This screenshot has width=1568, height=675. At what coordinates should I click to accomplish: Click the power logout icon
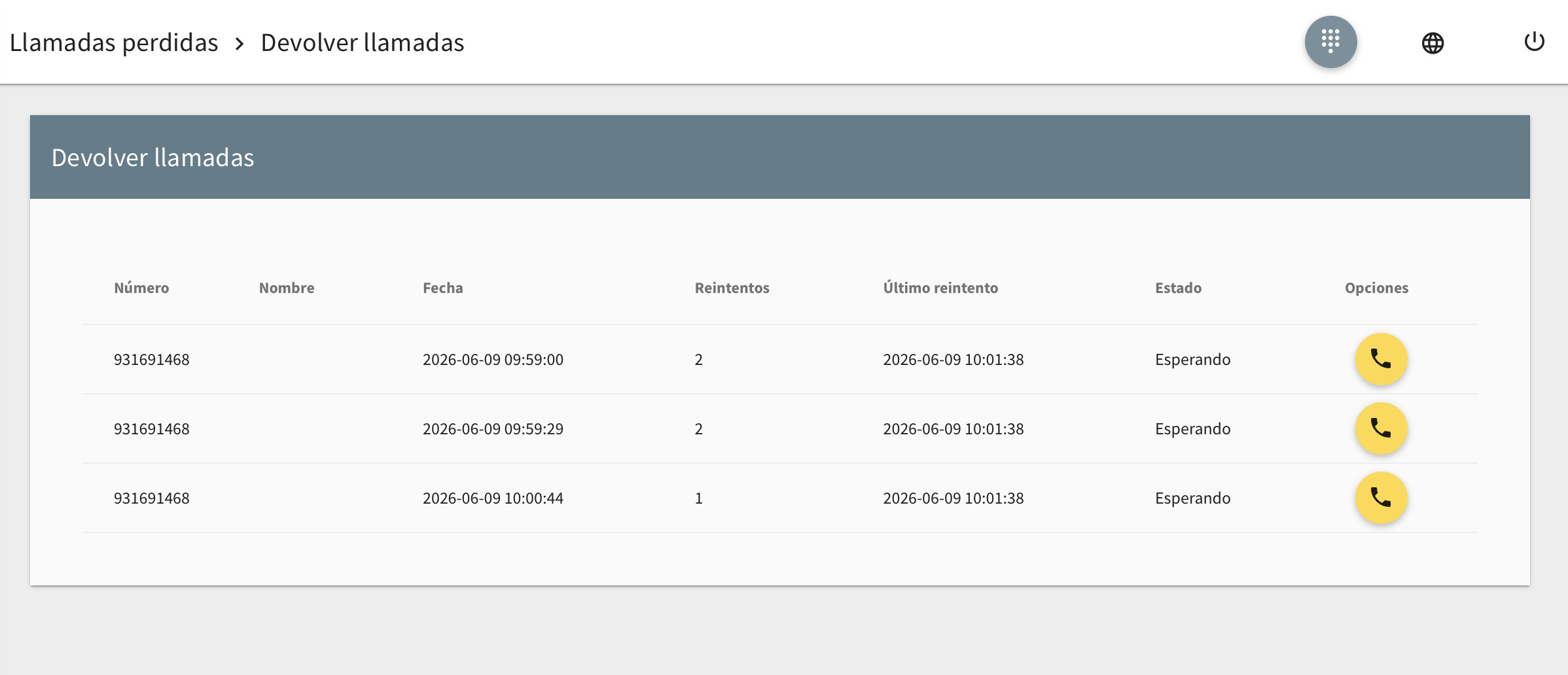click(x=1534, y=42)
